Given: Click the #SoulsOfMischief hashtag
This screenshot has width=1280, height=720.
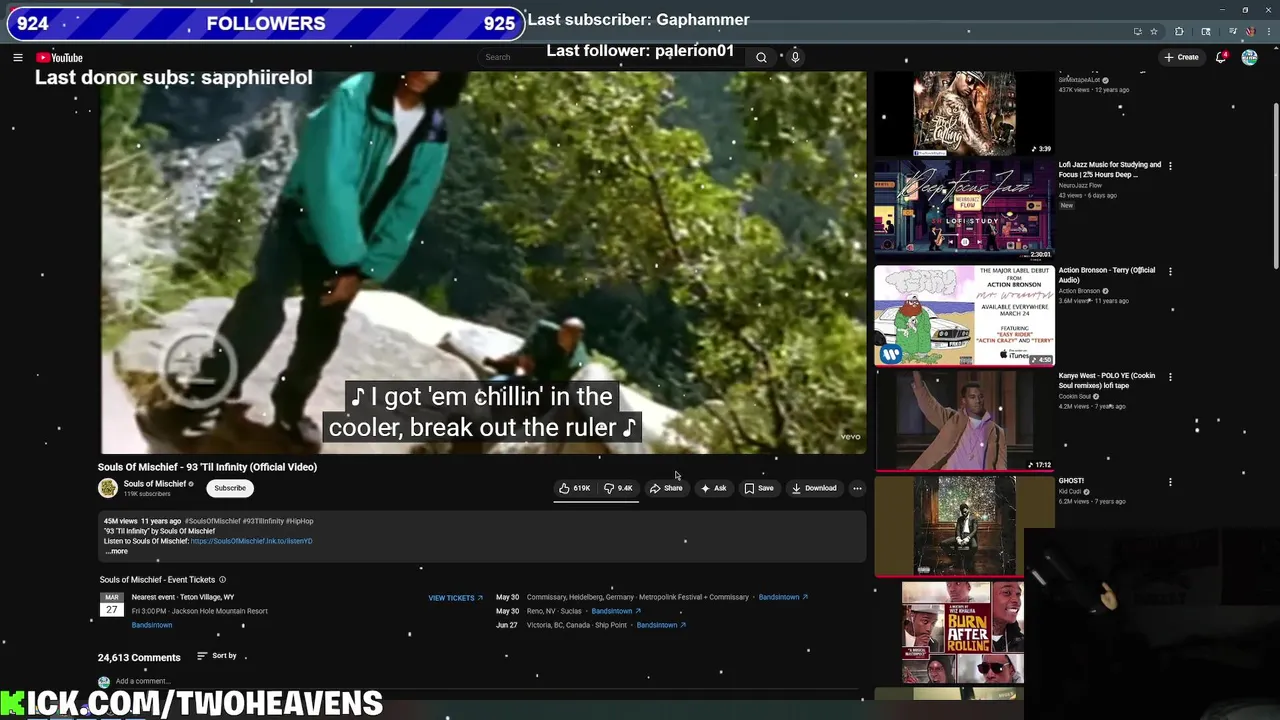Looking at the screenshot, I should point(212,521).
